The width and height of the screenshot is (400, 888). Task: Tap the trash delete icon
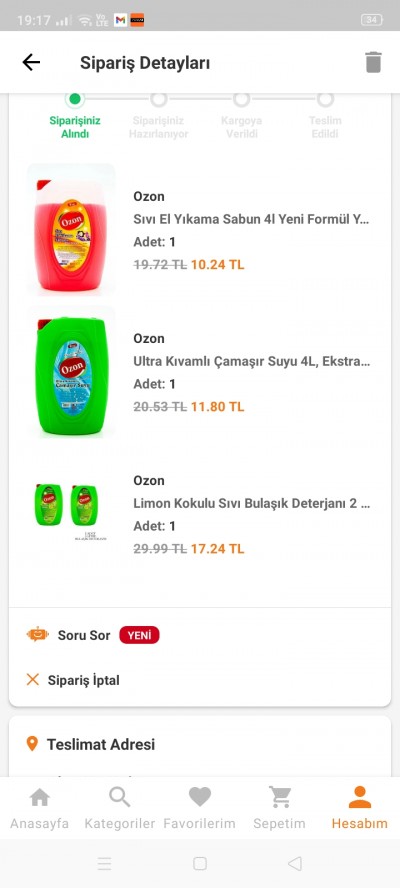(373, 62)
